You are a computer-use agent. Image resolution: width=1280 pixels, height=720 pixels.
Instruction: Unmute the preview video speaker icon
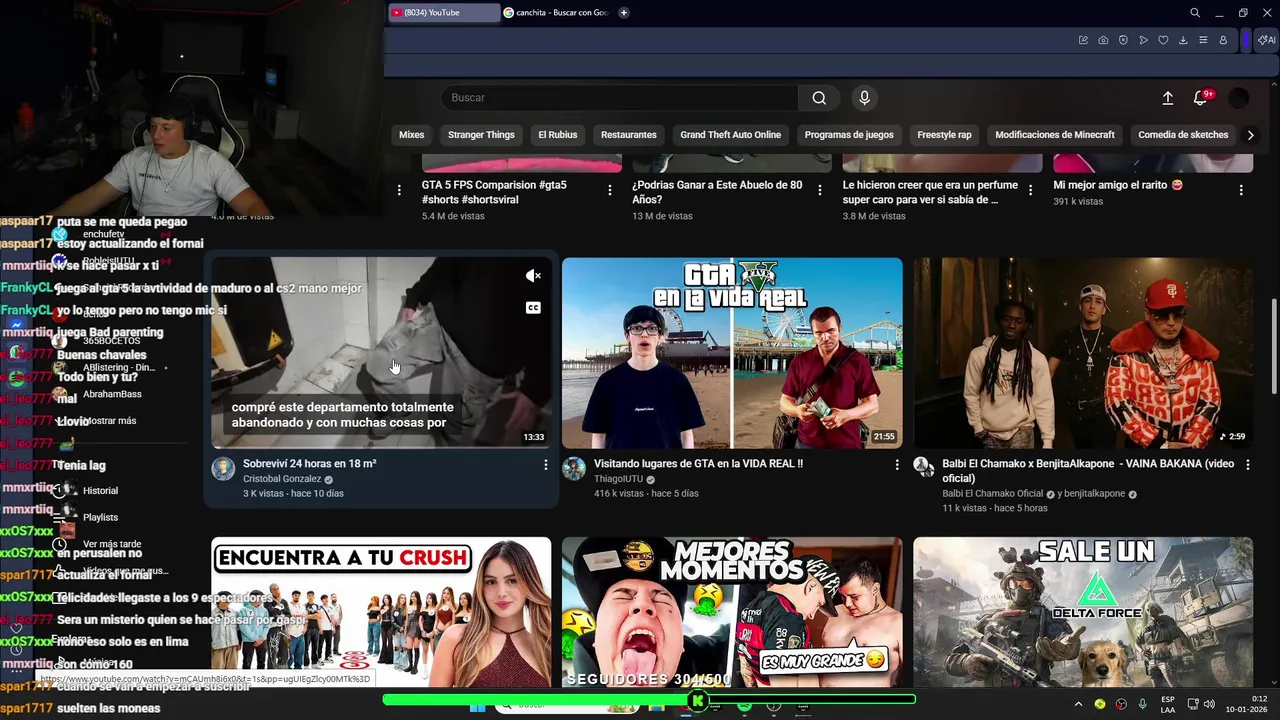coord(533,276)
